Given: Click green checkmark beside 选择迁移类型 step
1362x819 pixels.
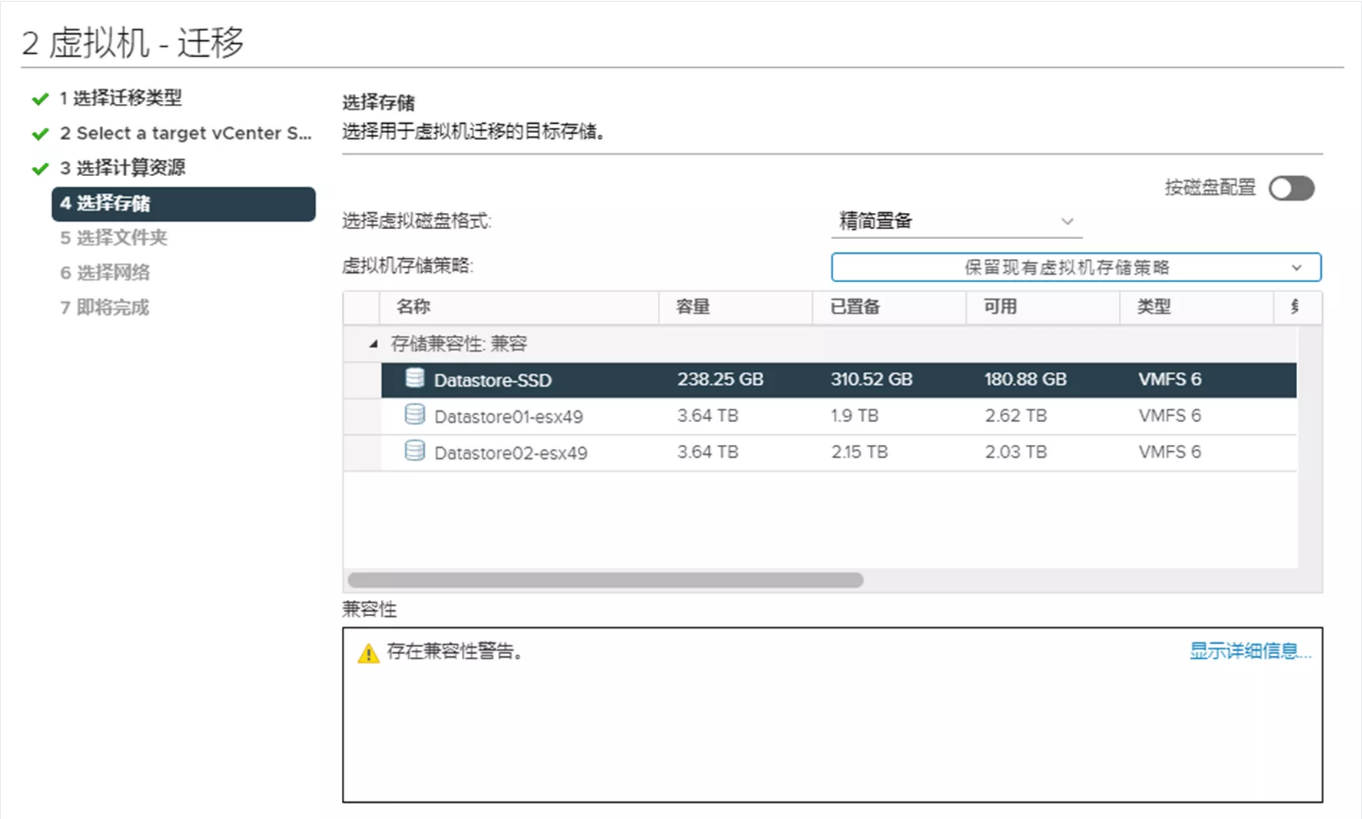Looking at the screenshot, I should [x=40, y=99].
